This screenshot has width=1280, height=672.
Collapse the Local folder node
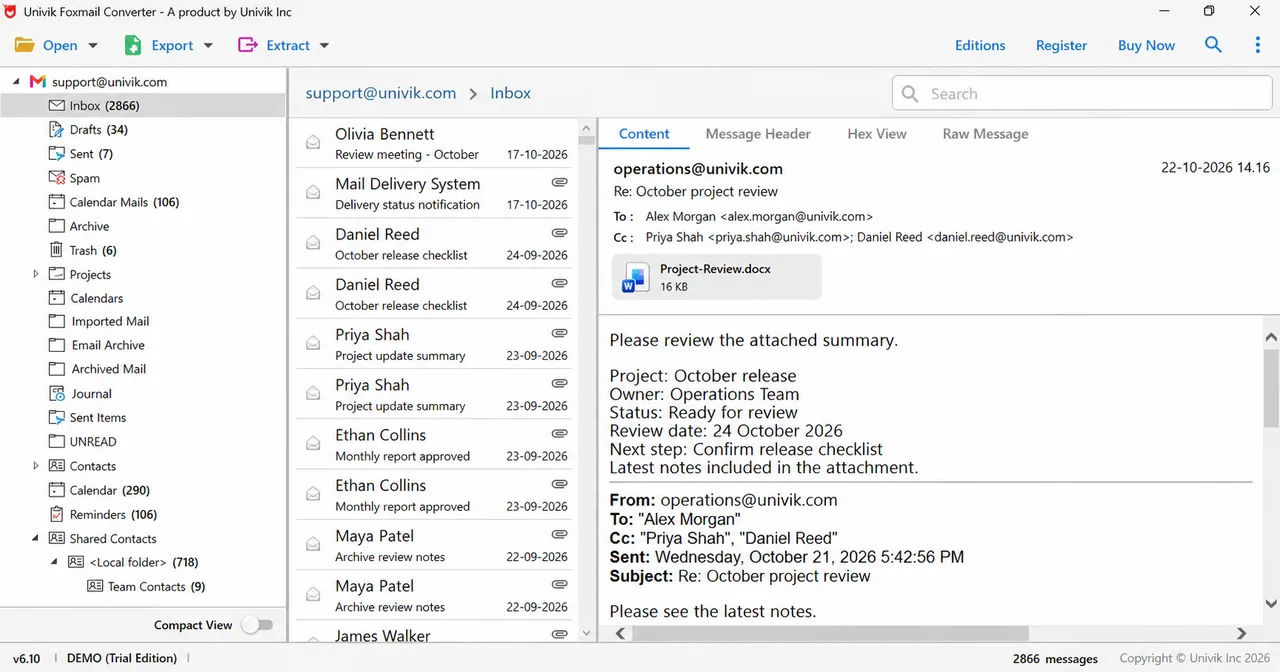click(x=55, y=562)
